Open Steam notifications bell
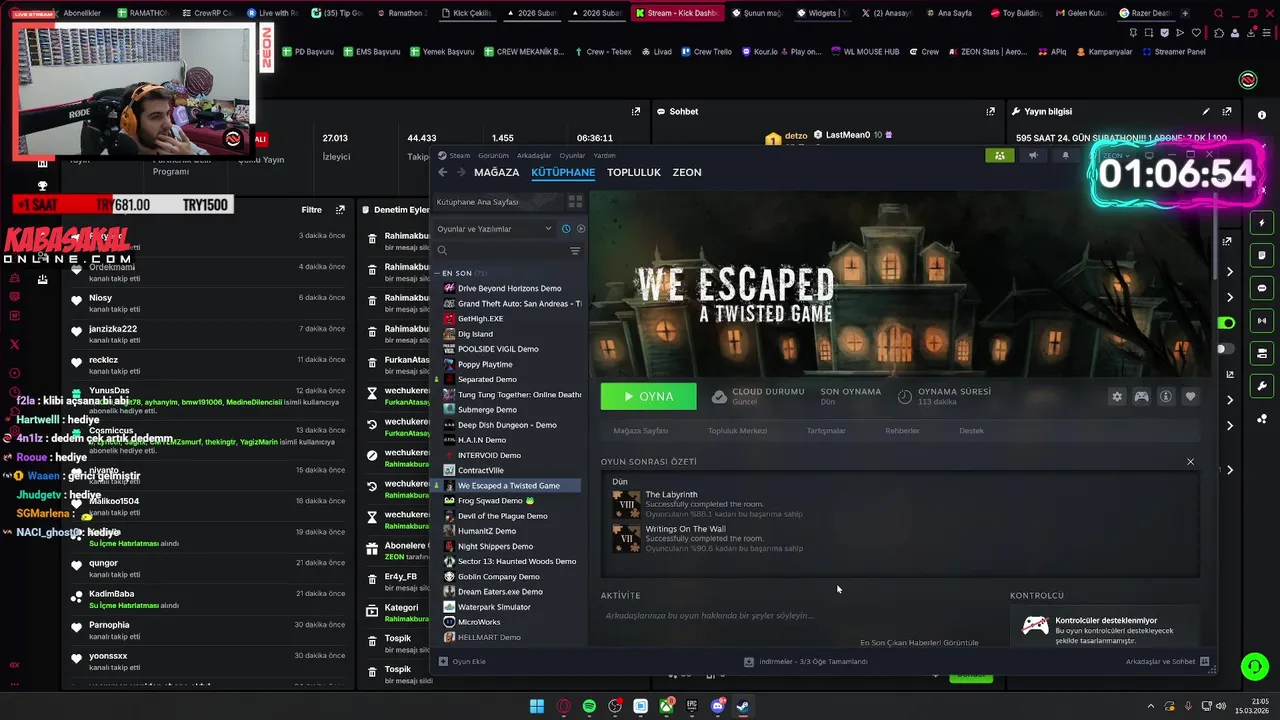 click(x=1065, y=155)
